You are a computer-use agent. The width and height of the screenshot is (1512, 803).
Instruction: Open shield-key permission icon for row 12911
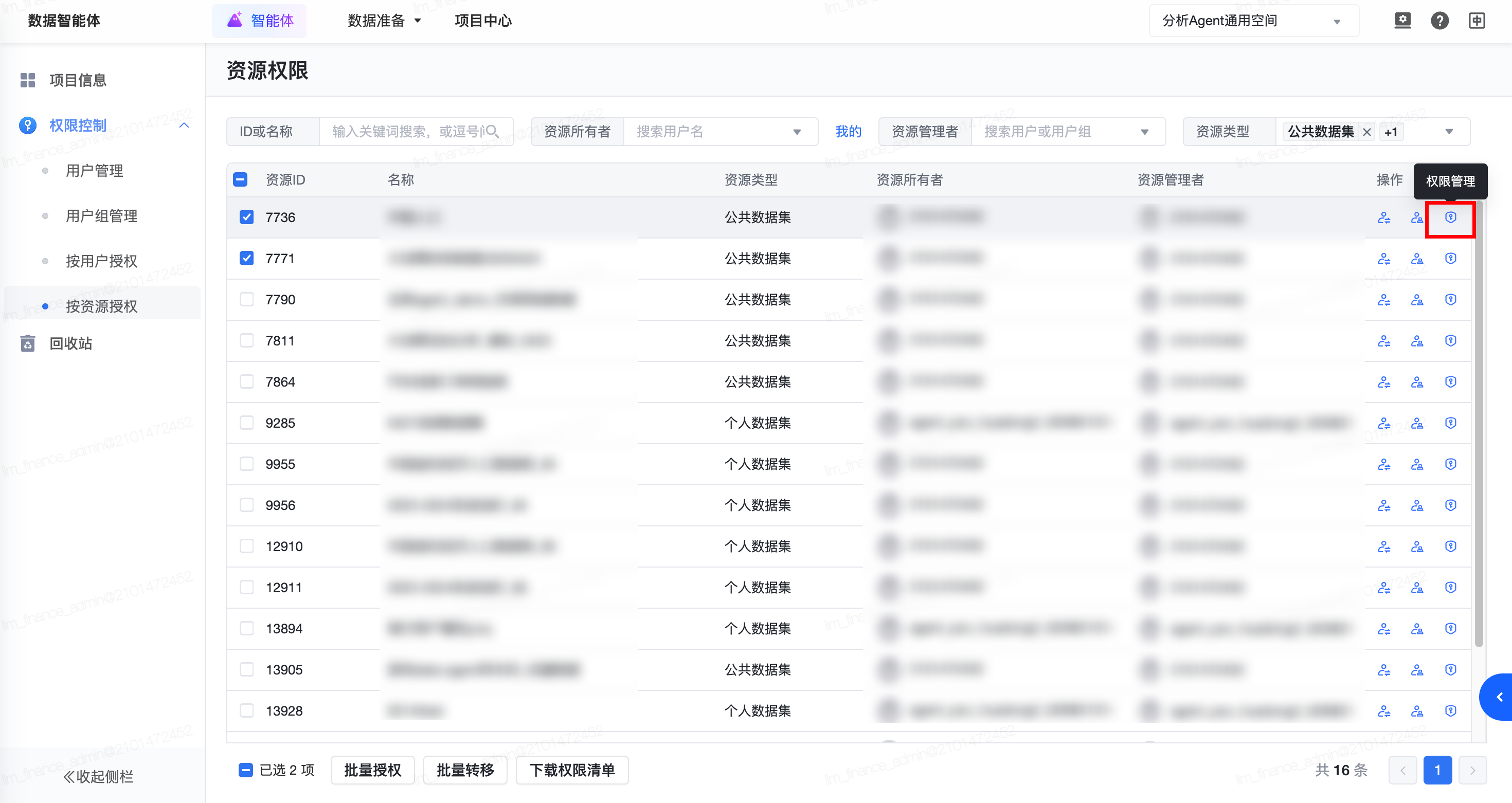[x=1450, y=587]
